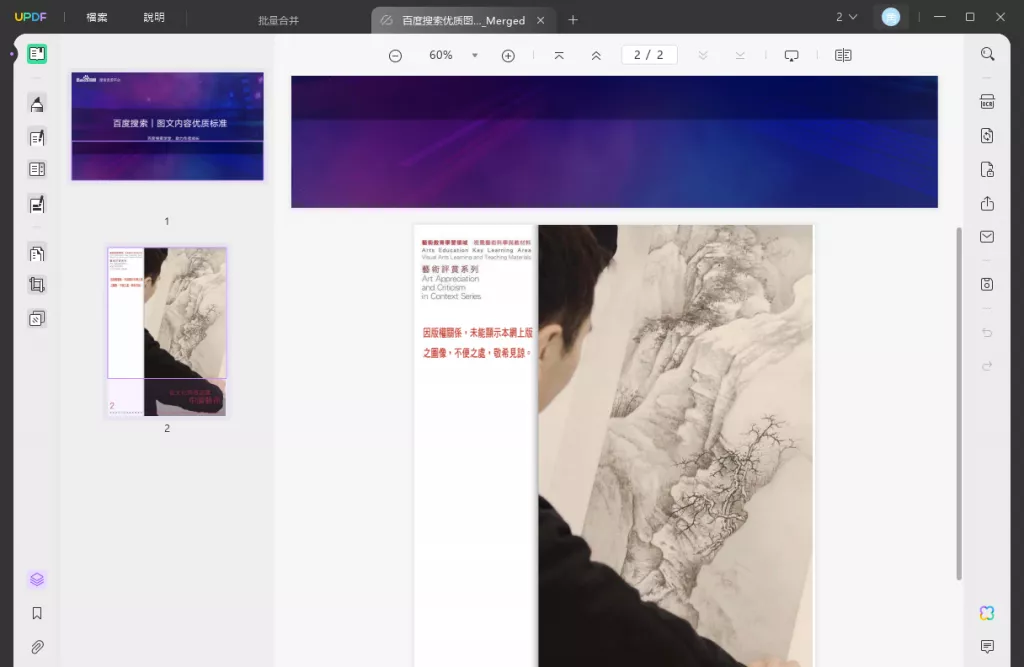Run OCR text recognition

tap(987, 102)
